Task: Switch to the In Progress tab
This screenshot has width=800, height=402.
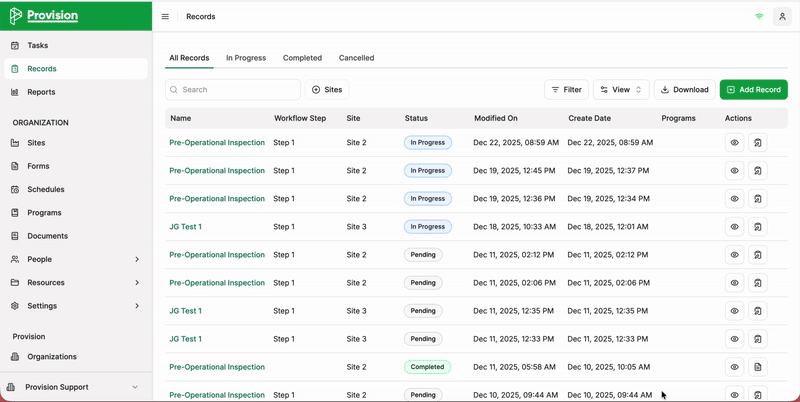Action: pyautogui.click(x=246, y=58)
